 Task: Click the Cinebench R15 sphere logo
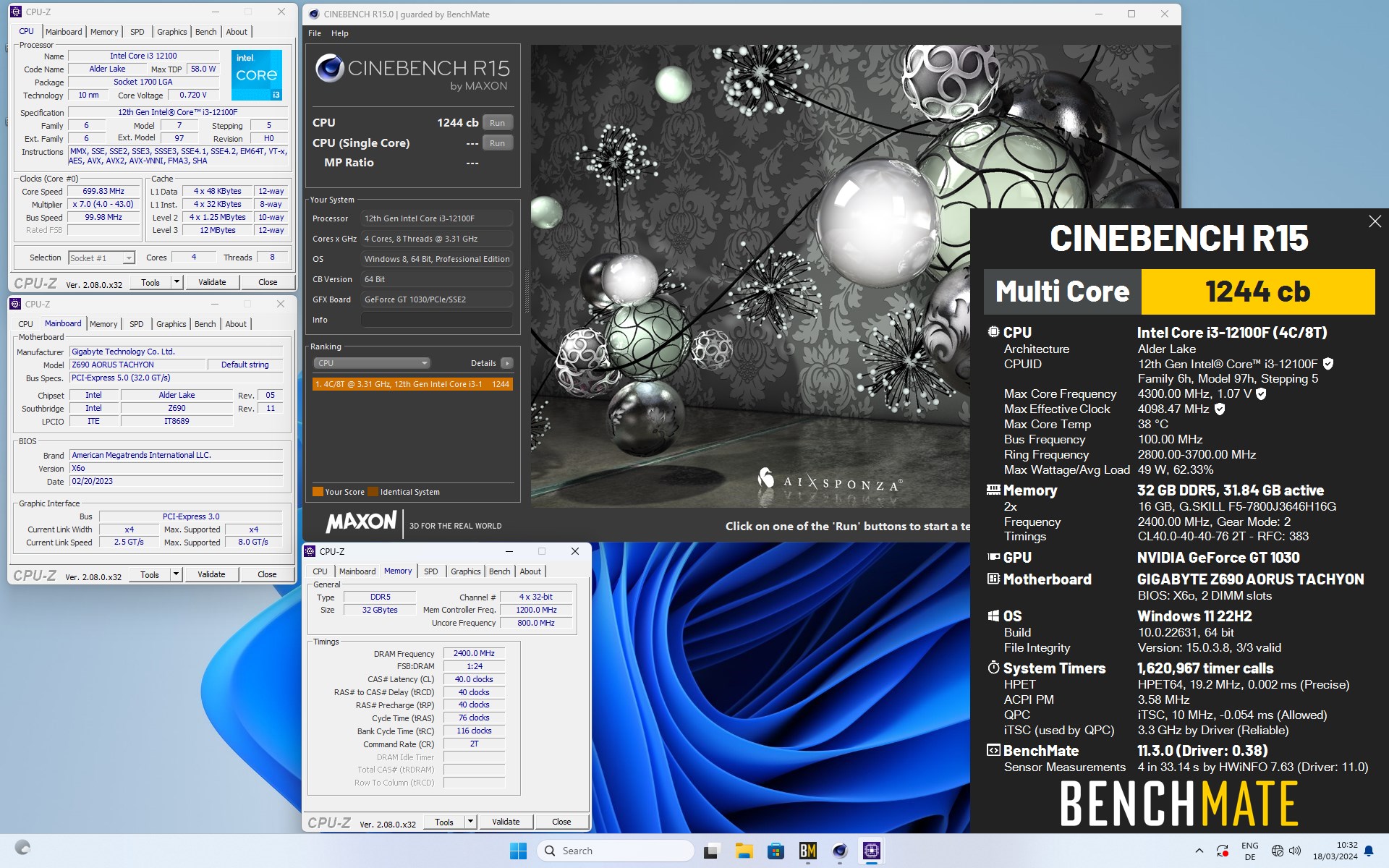pyautogui.click(x=329, y=68)
